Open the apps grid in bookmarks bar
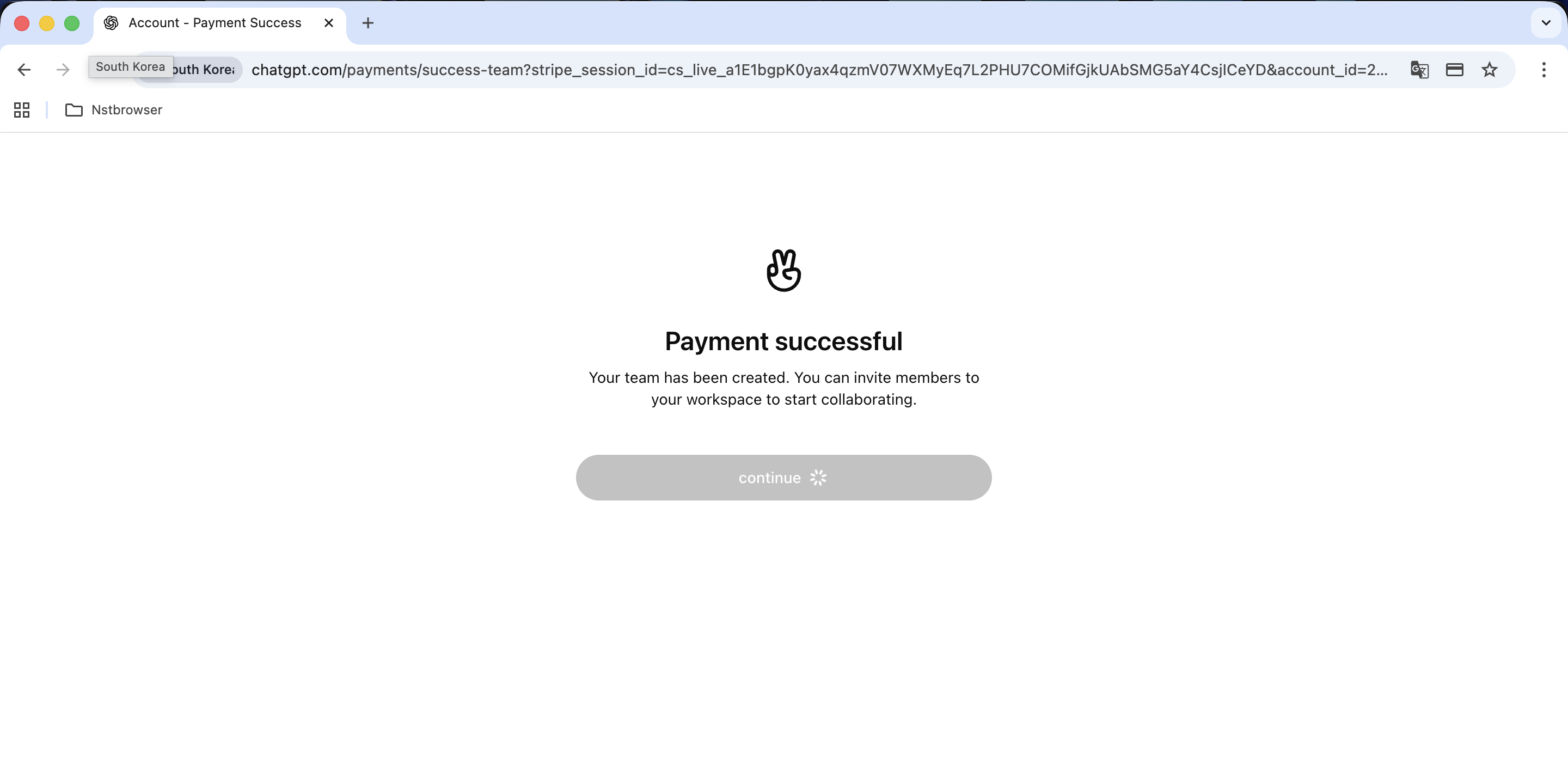 tap(22, 109)
